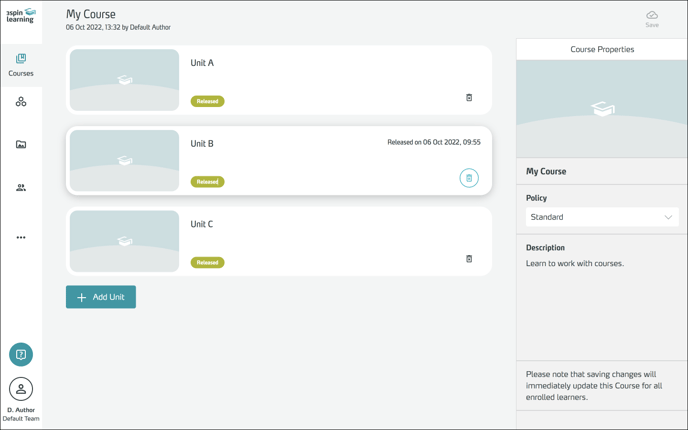
Task: Open the media library image icon
Action: click(x=21, y=145)
